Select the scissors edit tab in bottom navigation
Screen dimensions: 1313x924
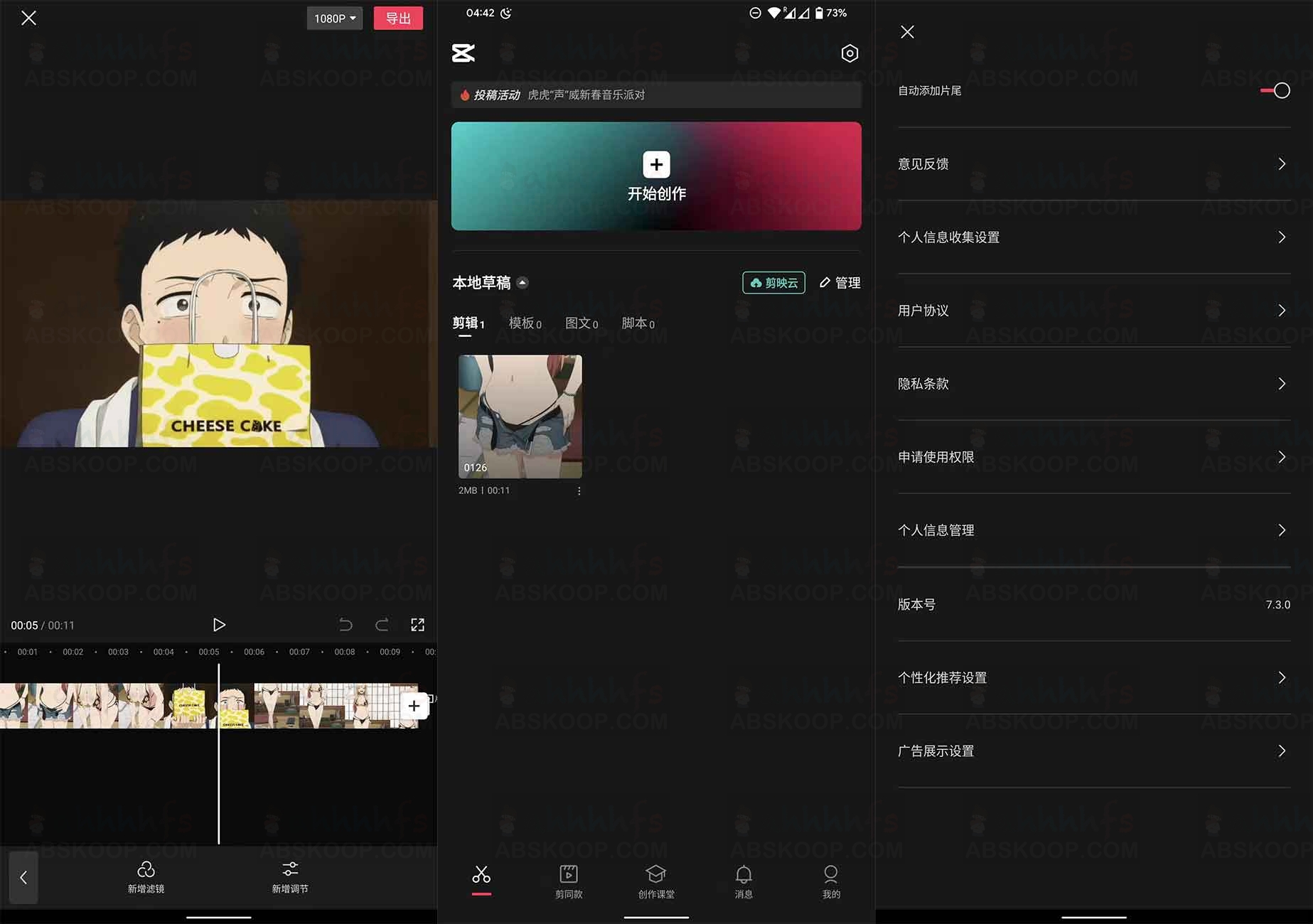tap(481, 879)
